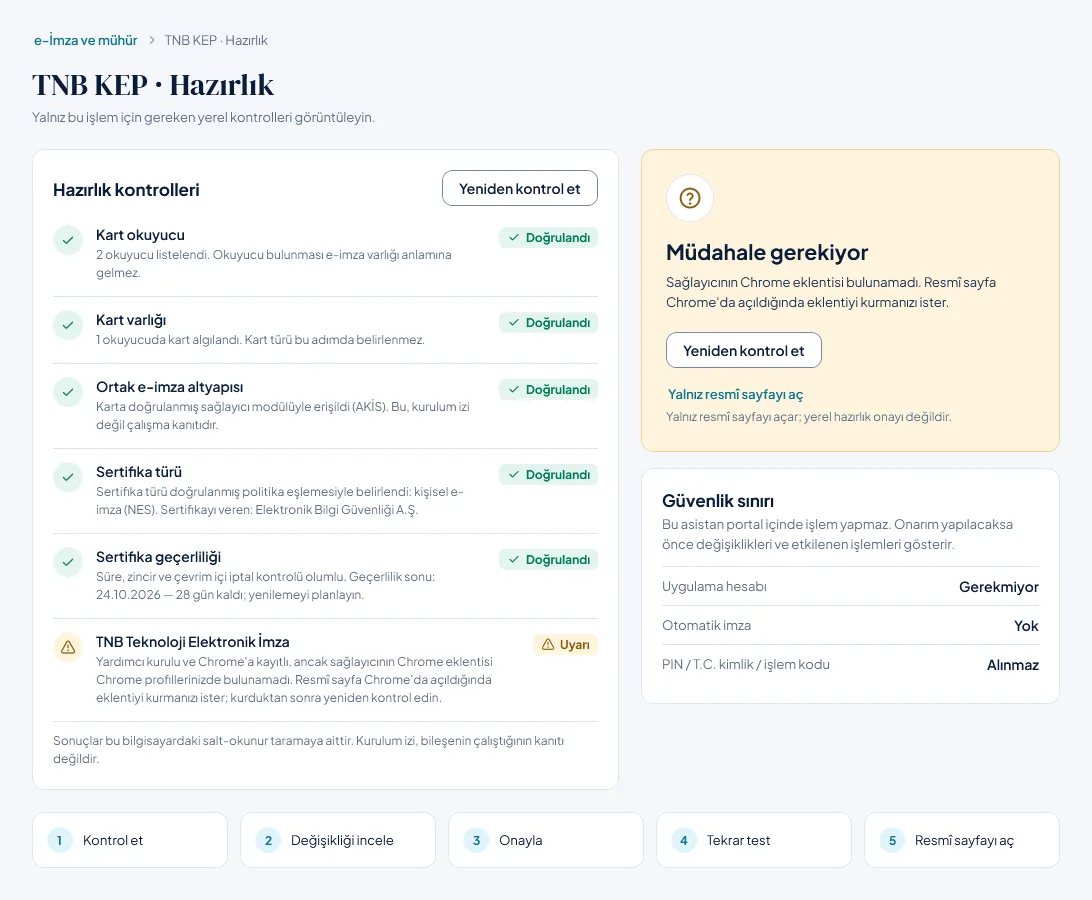Click the Kart okuyucu green check icon
Image resolution: width=1092 pixels, height=900 pixels.
tap(68, 240)
